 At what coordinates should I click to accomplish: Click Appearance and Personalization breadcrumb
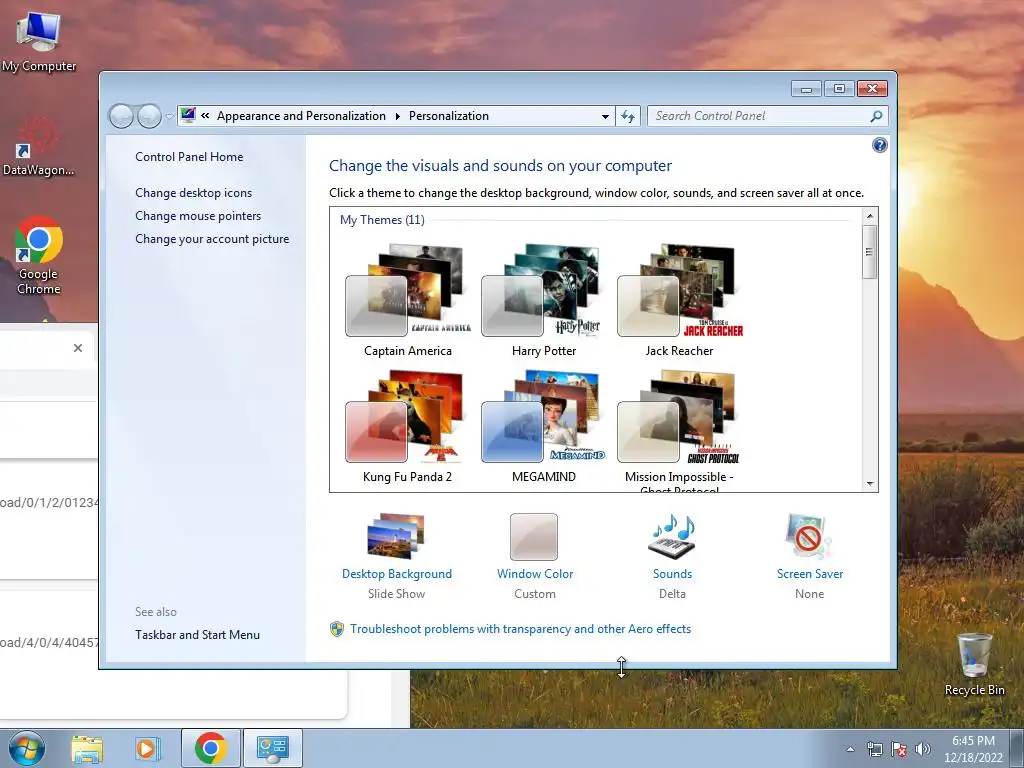click(x=301, y=116)
